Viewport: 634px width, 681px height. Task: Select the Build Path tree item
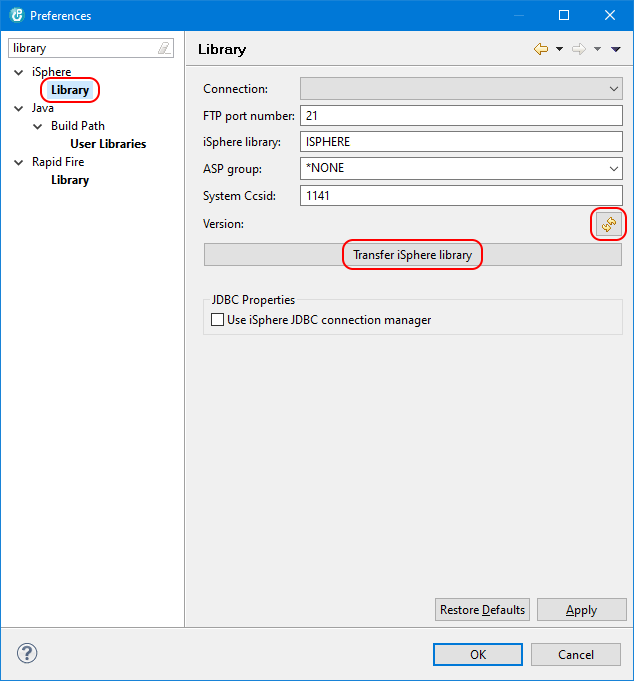click(x=78, y=126)
